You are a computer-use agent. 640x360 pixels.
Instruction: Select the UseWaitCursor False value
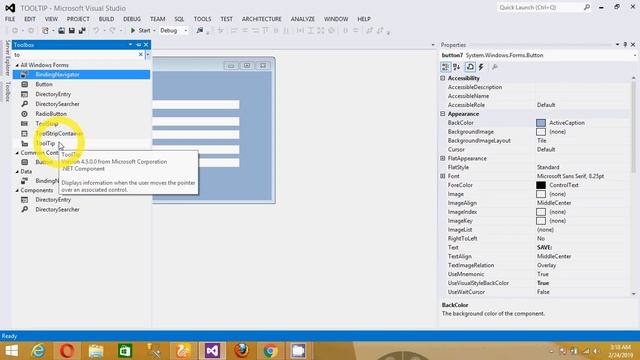pos(543,292)
